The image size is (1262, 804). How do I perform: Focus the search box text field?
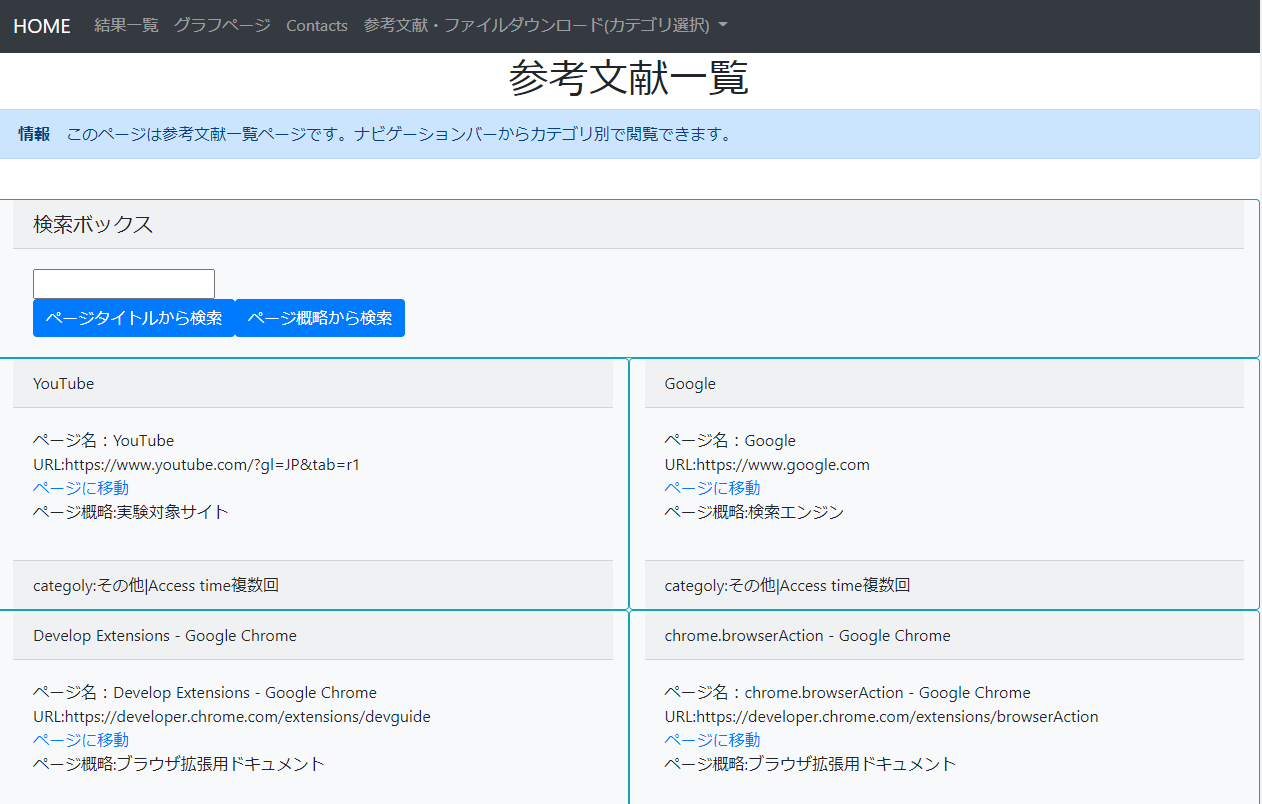click(124, 284)
